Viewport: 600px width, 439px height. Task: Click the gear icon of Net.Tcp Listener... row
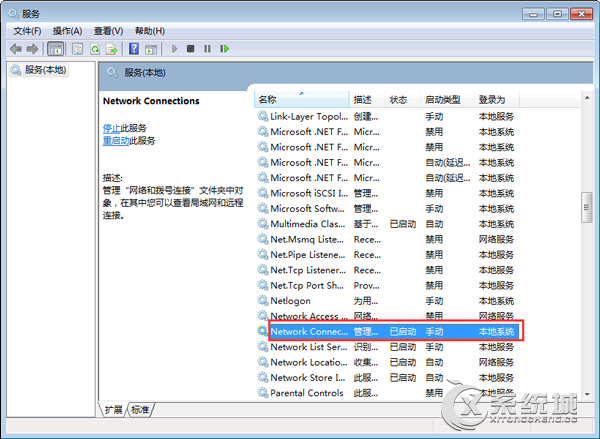pos(262,270)
